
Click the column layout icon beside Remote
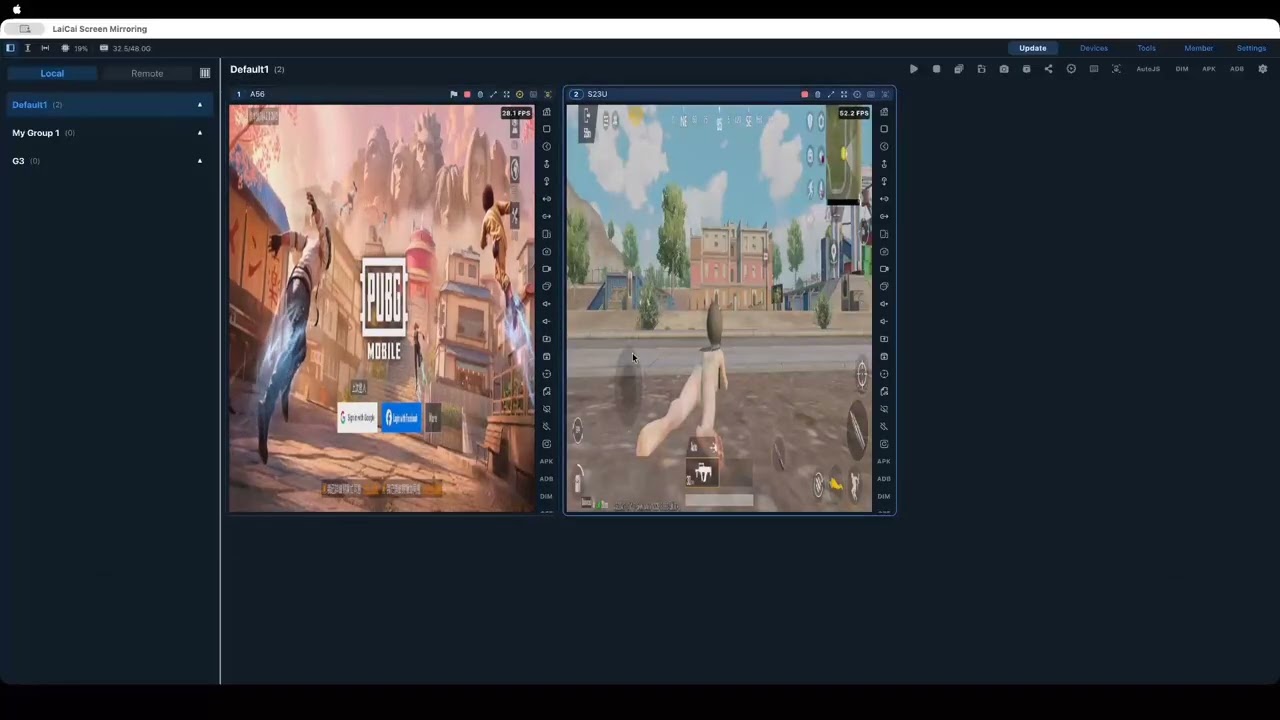pyautogui.click(x=205, y=73)
